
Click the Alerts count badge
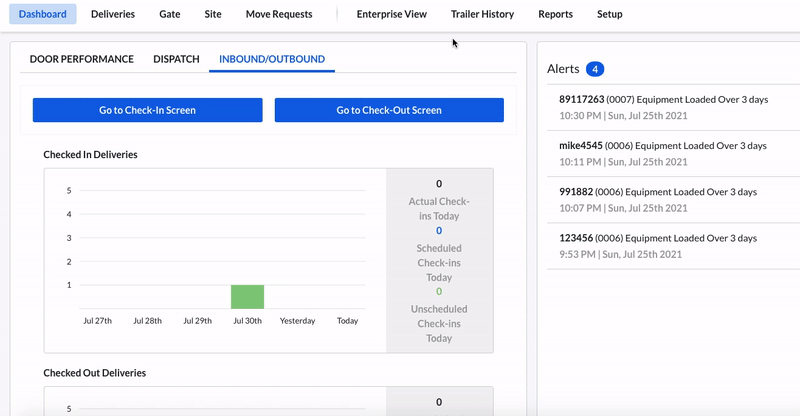[x=595, y=69]
